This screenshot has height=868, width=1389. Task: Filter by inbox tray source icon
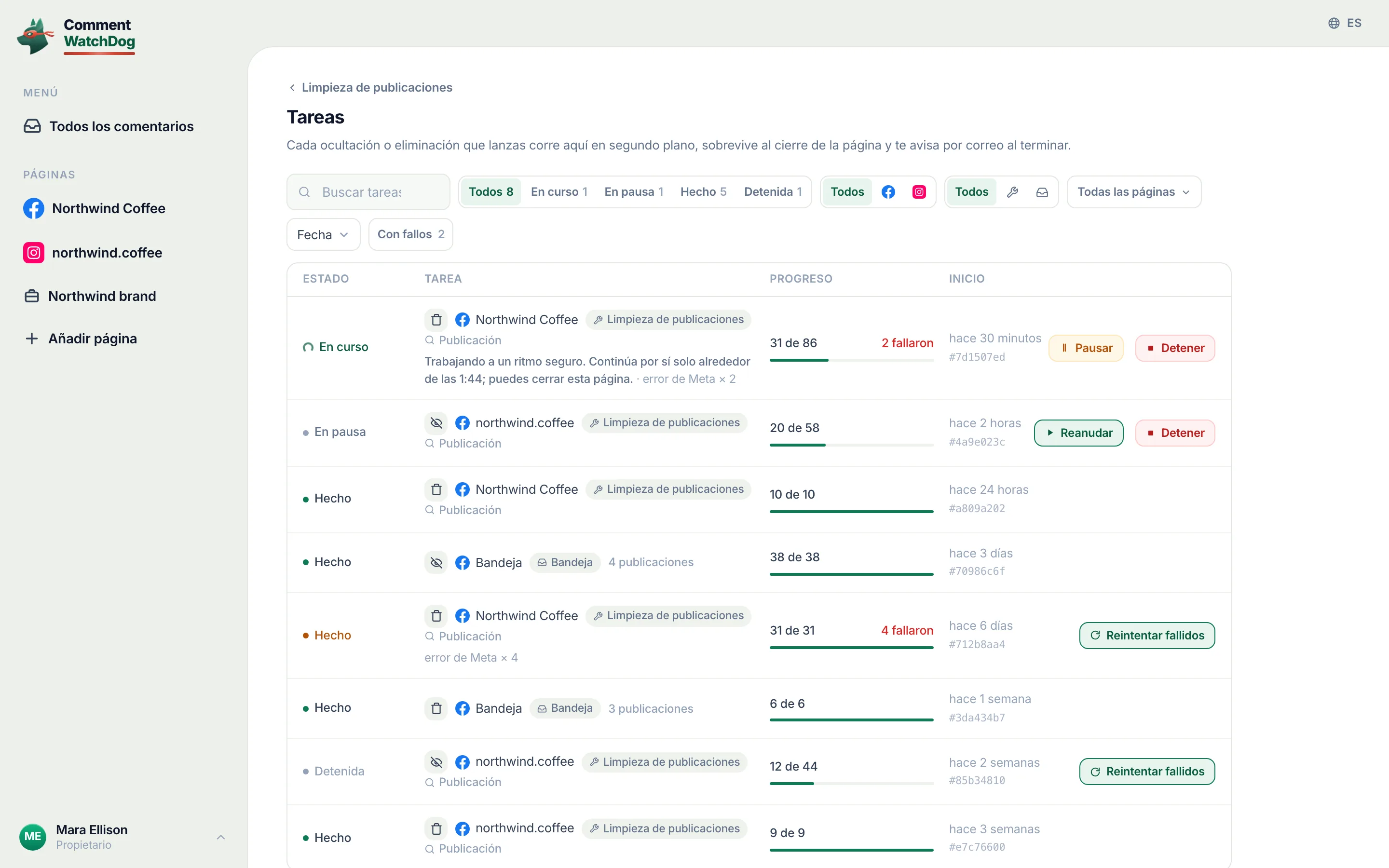click(x=1042, y=192)
